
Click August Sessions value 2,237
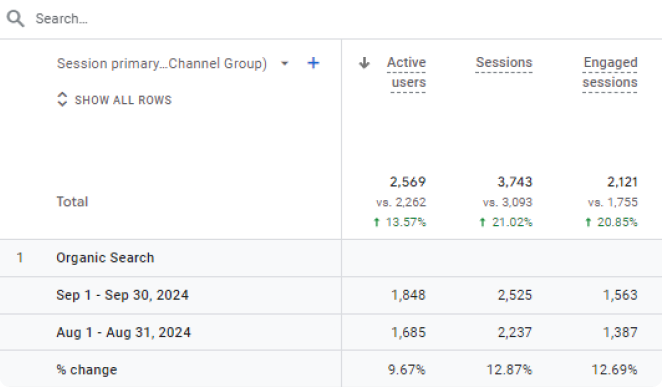pos(515,333)
